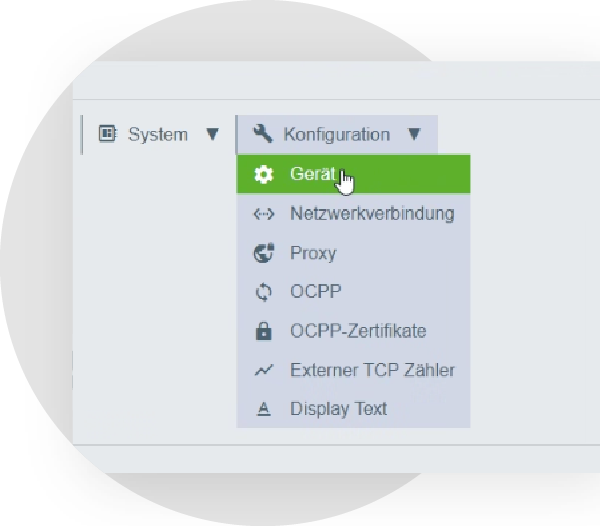Expand the System dropdown arrow
Image resolution: width=600 pixels, height=526 pixels.
point(211,134)
